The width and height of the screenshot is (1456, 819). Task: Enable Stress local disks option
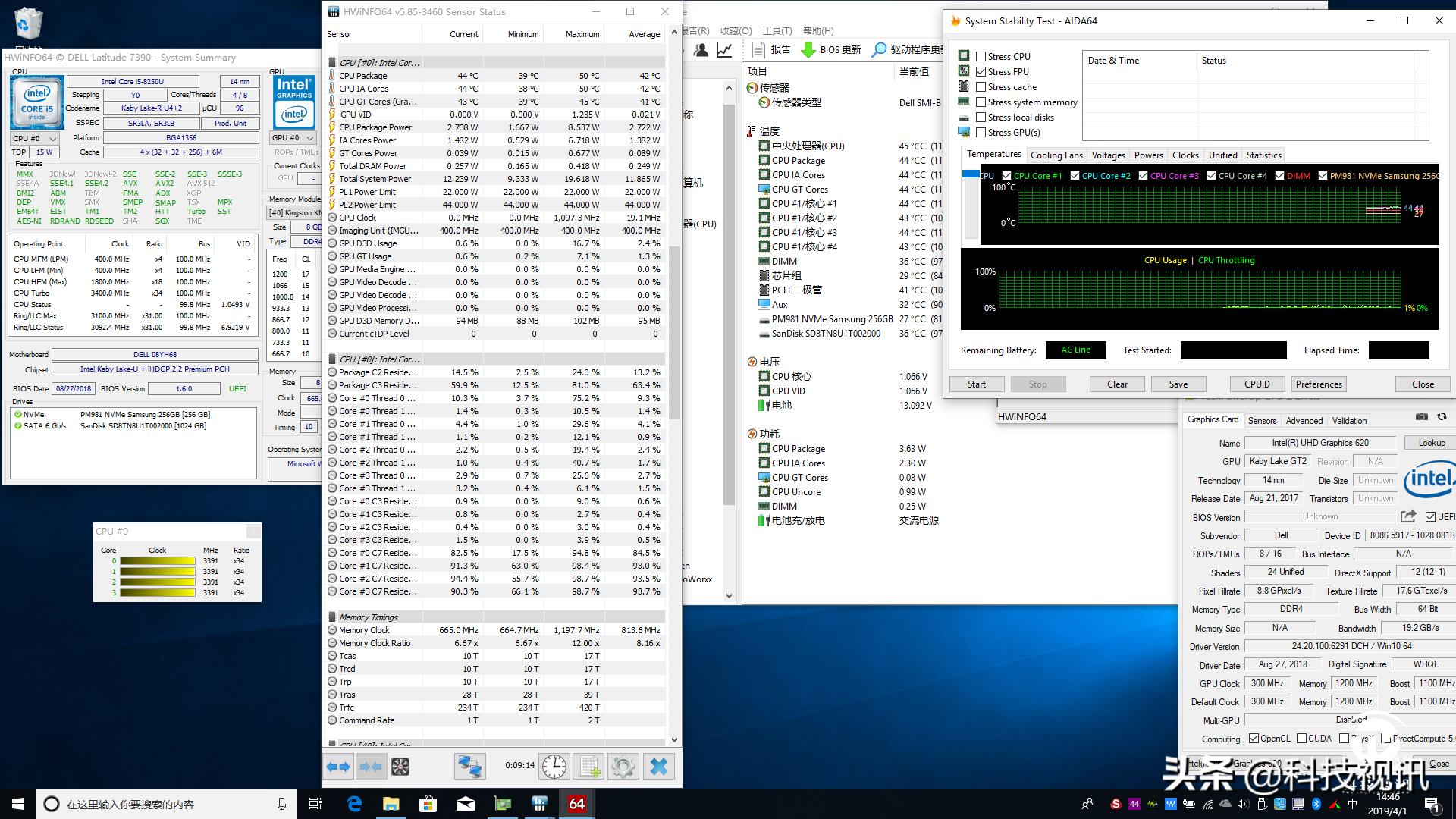[981, 117]
